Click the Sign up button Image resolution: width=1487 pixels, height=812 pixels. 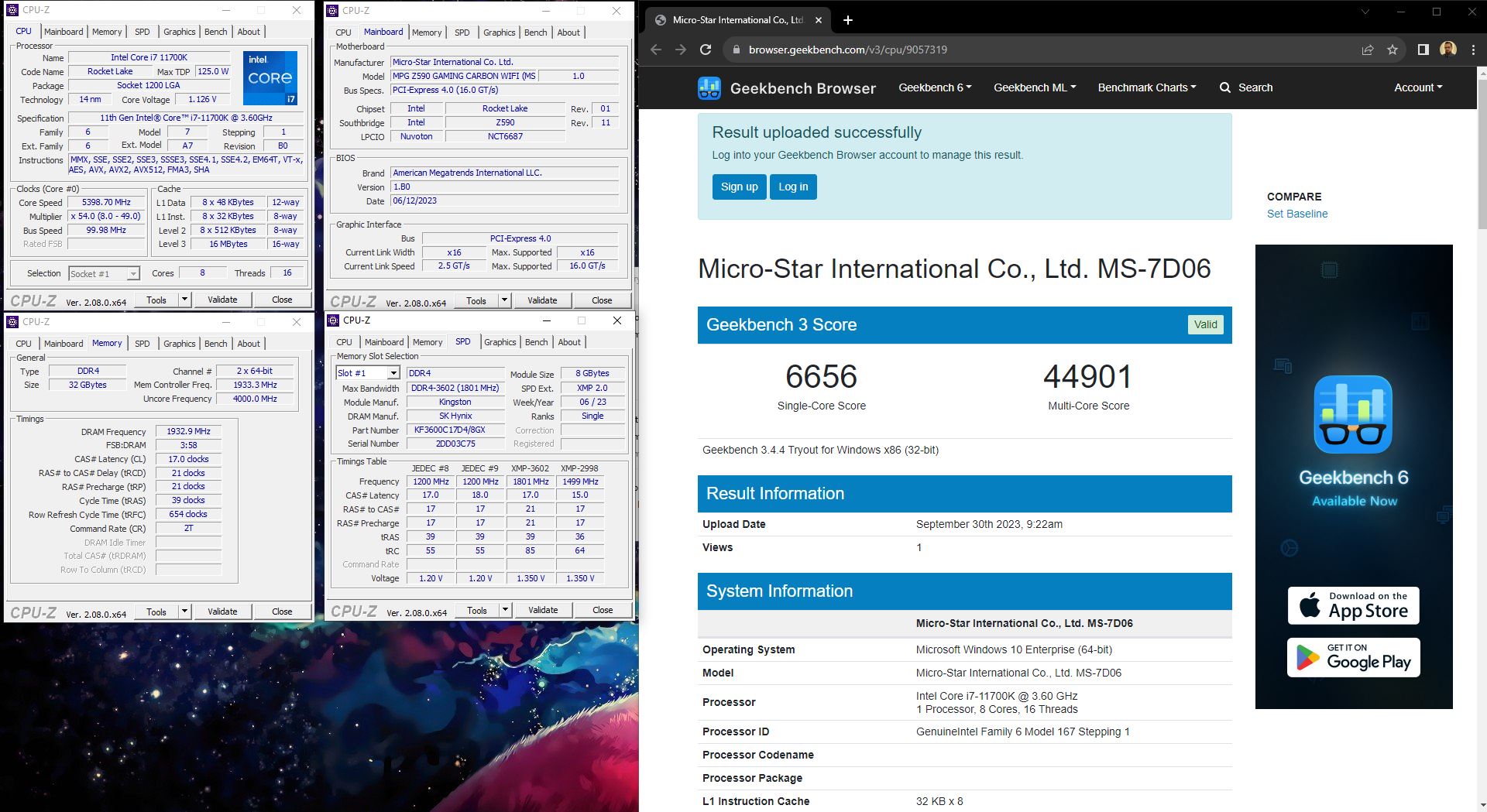(x=740, y=187)
